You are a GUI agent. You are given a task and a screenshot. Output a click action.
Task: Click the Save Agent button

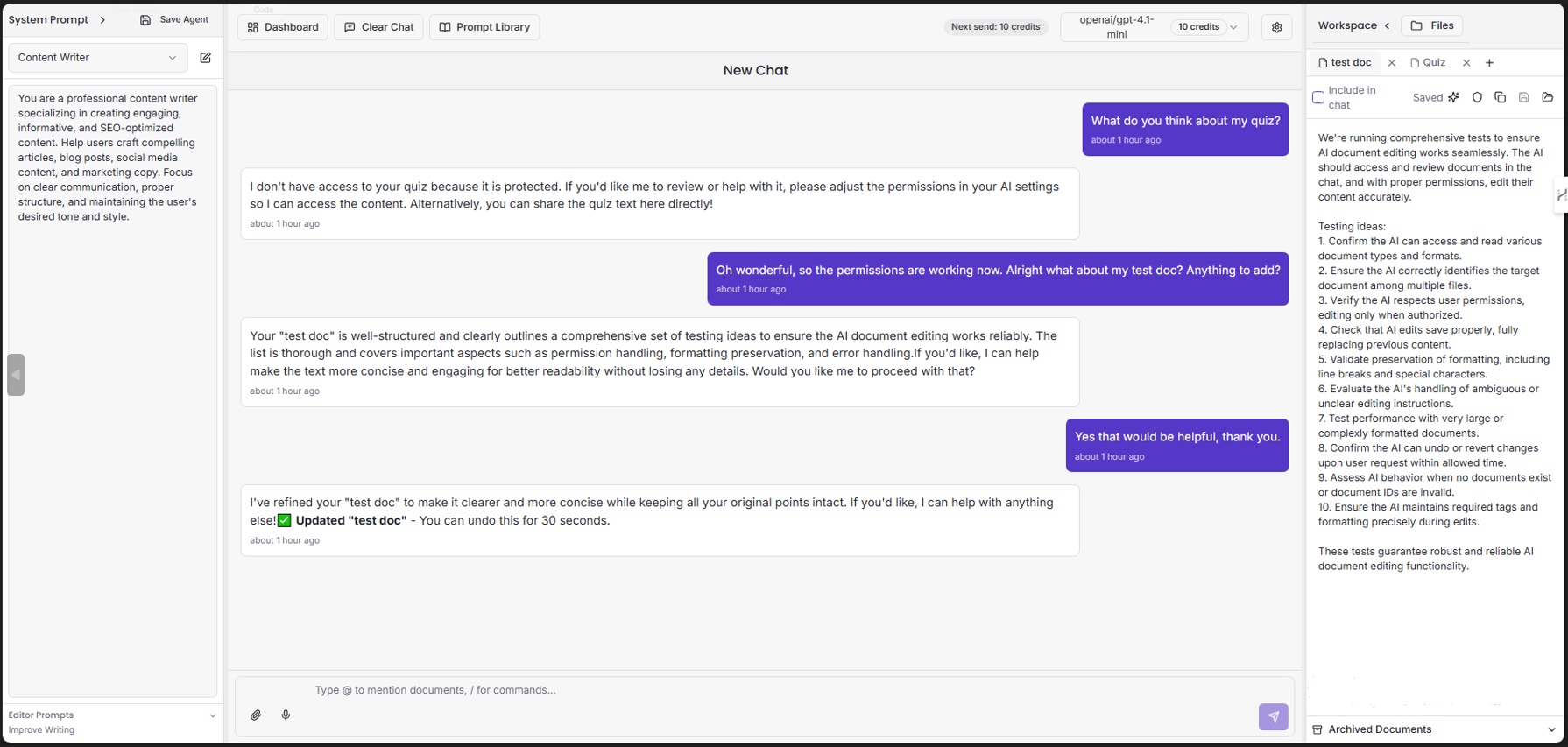tap(174, 19)
